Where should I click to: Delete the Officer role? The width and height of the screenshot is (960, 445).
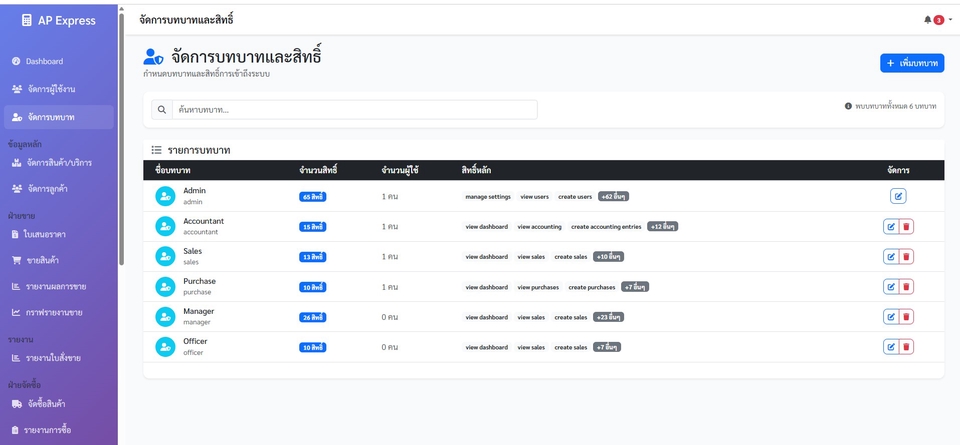click(906, 347)
